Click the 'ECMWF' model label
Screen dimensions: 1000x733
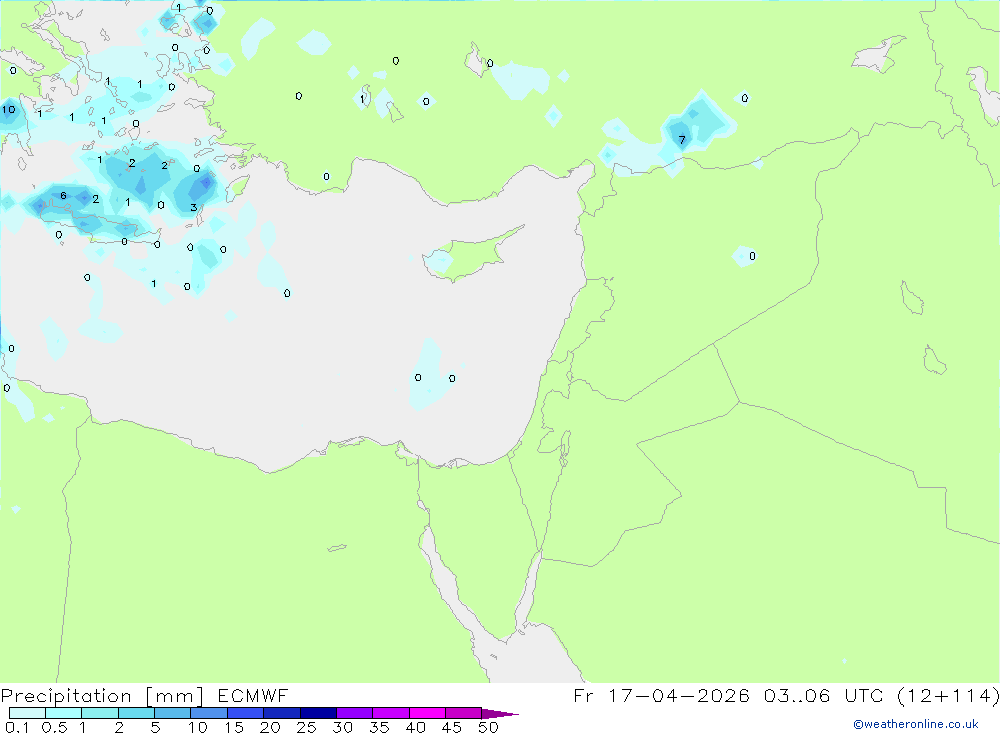[x=253, y=695]
